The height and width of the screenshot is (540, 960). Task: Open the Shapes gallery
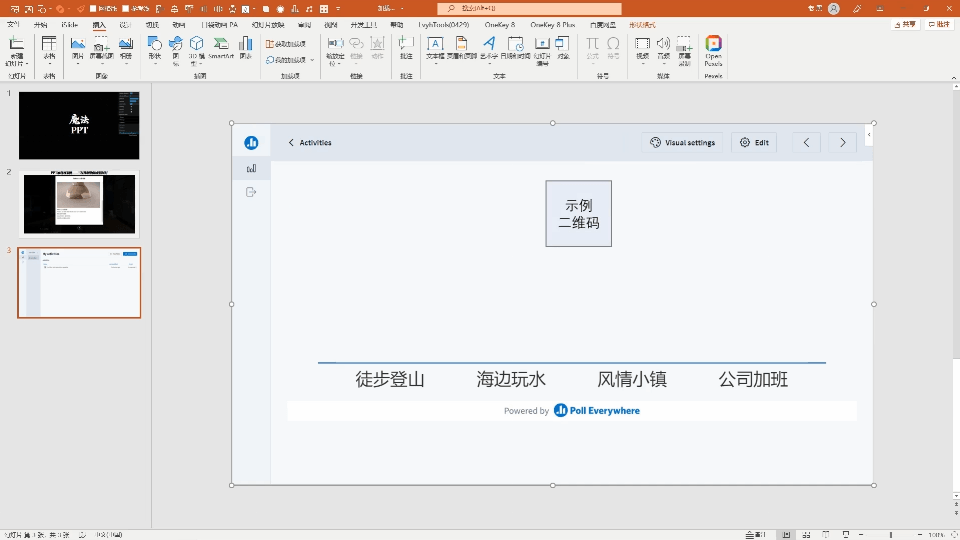[154, 50]
